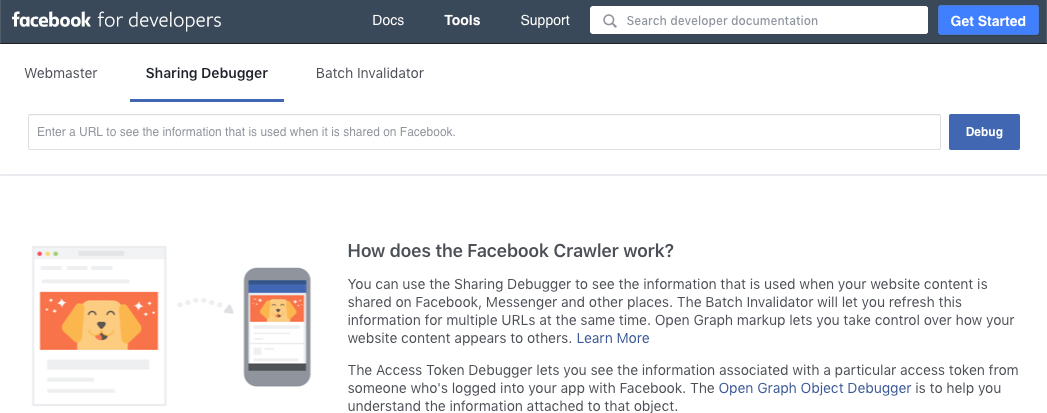The image size is (1047, 413).
Task: Click the phone preview illustration
Action: [277, 327]
